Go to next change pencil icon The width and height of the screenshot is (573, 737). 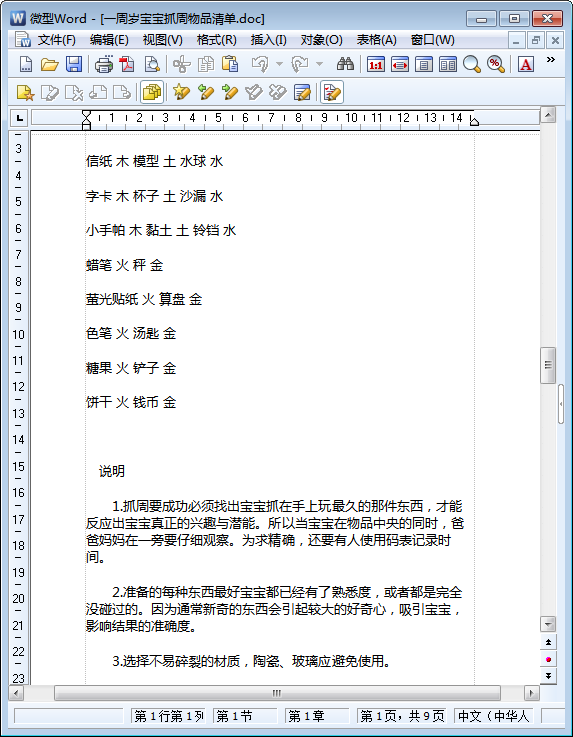229,93
